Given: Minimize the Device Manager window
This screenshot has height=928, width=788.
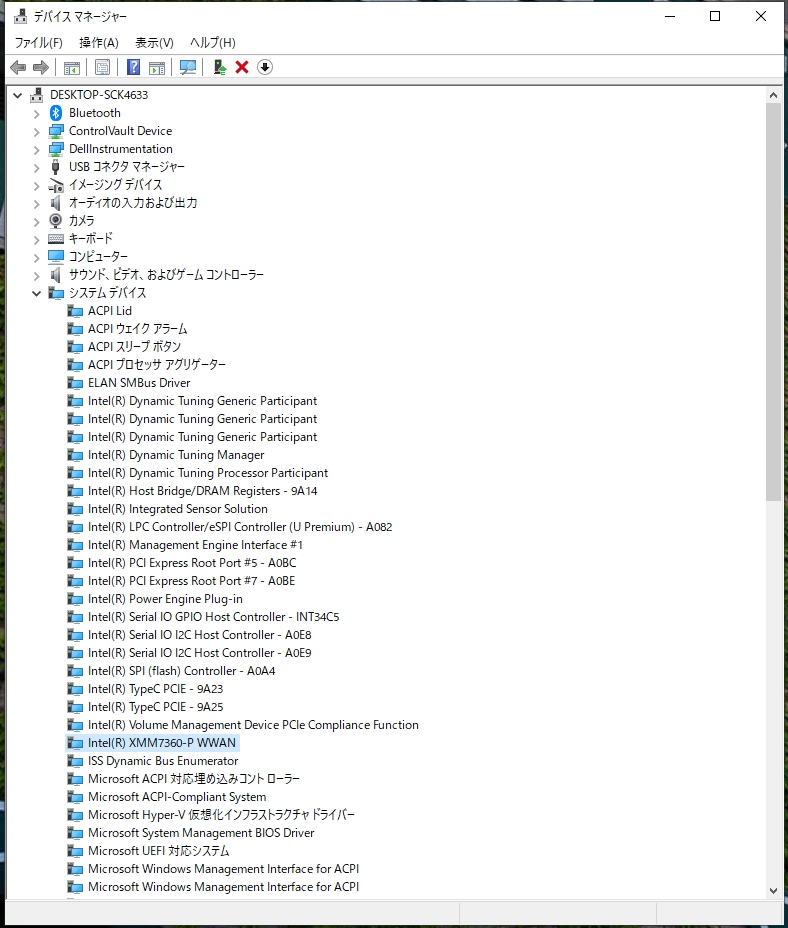Looking at the screenshot, I should pos(670,17).
